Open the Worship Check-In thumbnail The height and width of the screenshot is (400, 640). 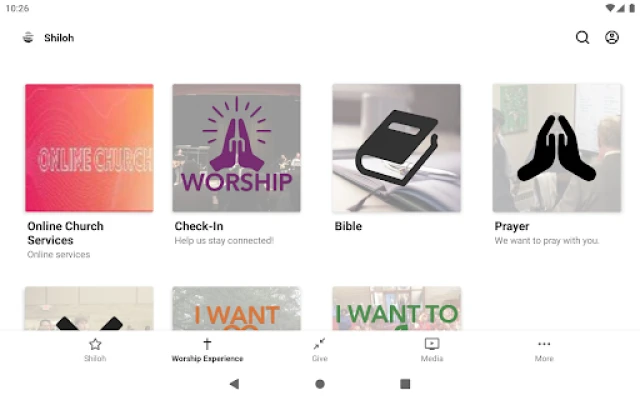point(237,148)
